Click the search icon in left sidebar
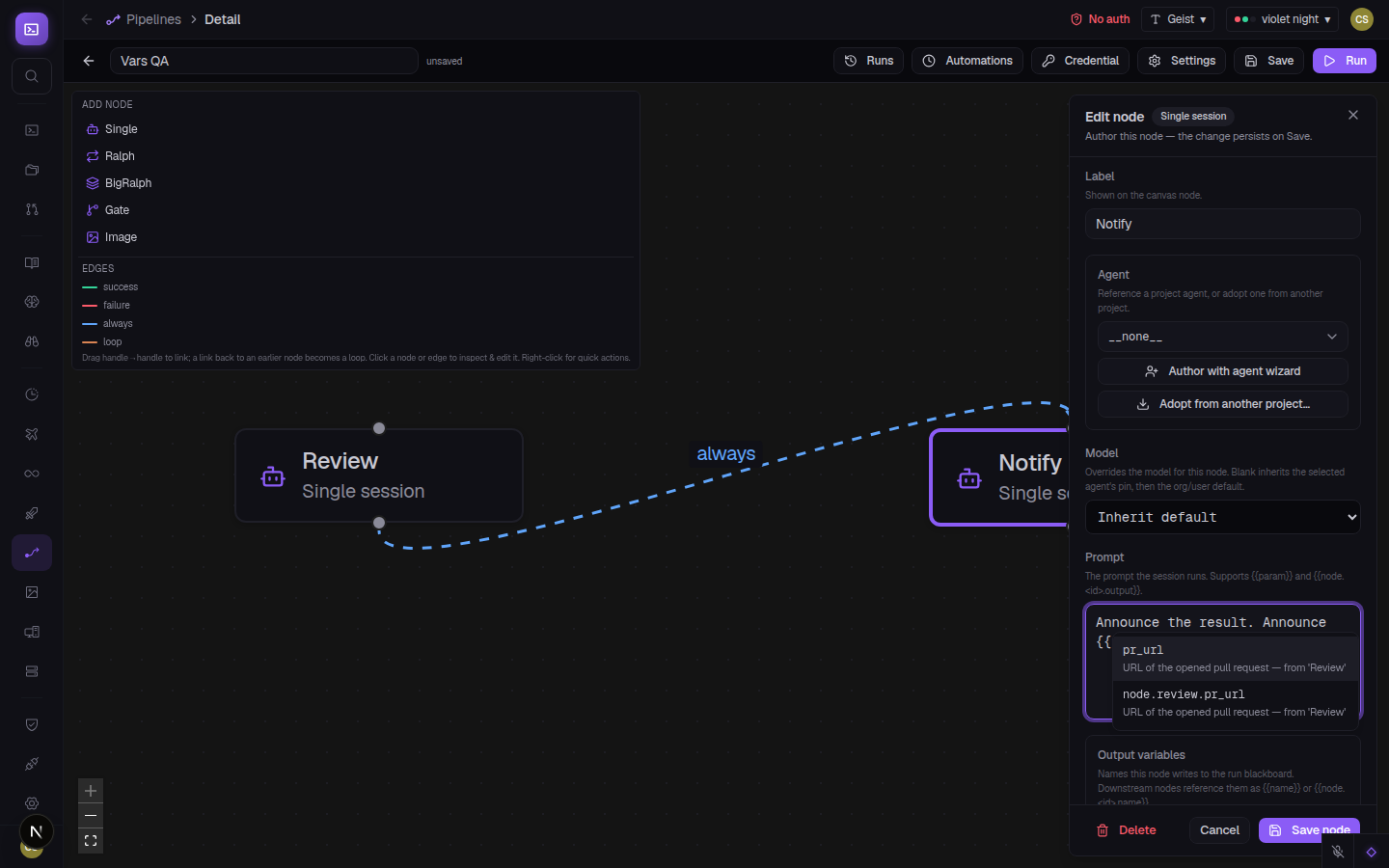Screen dimensions: 1389x868 coord(32,76)
